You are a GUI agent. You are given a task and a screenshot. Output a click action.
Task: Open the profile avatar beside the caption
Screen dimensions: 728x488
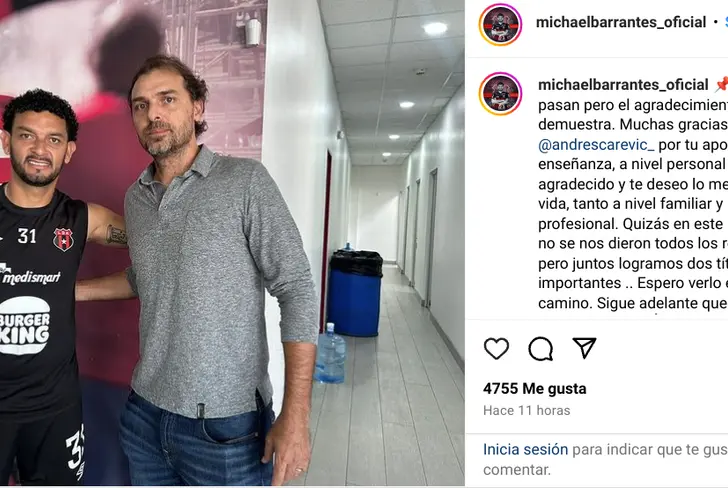tap(500, 94)
